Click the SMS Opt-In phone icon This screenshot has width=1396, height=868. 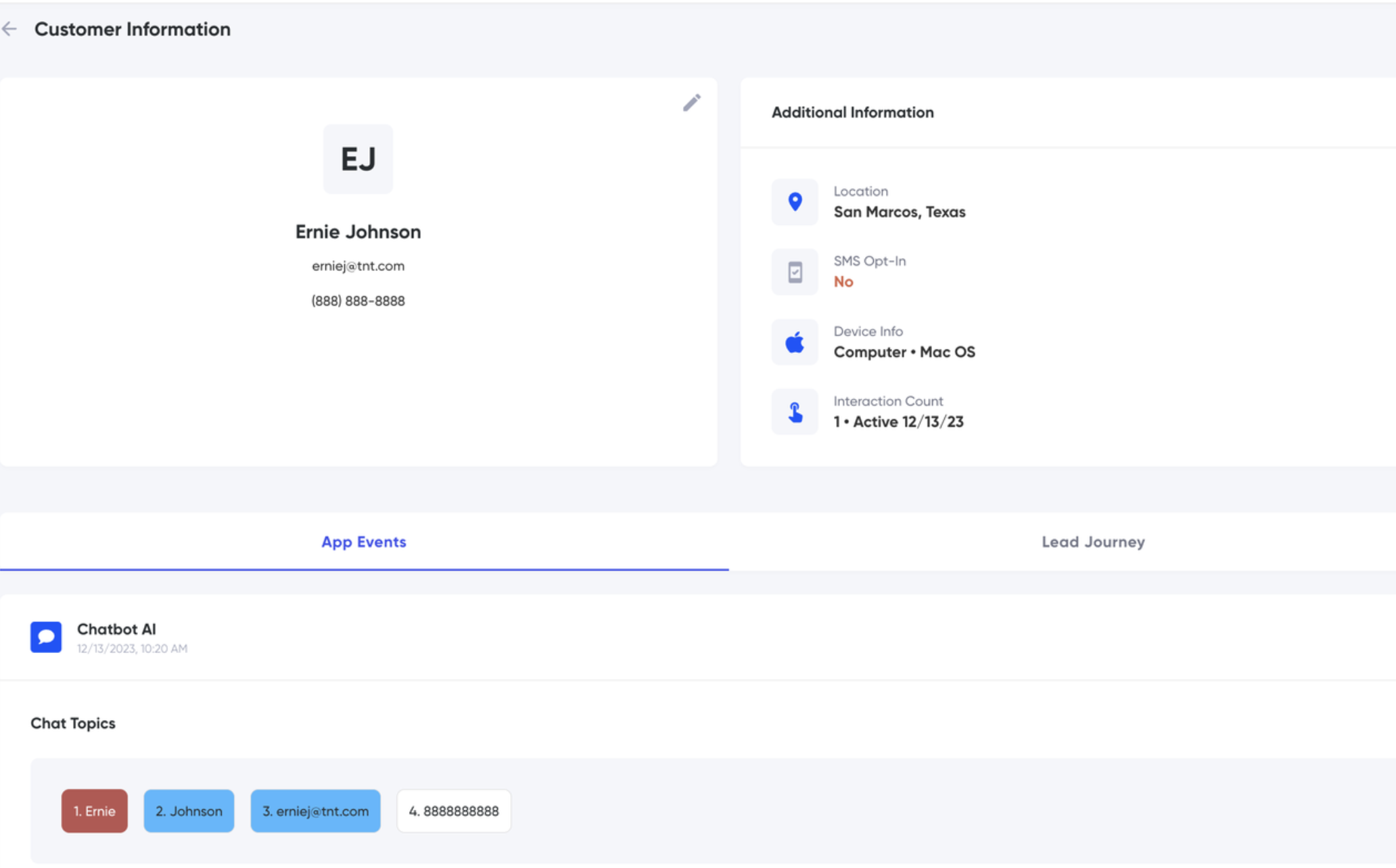(795, 272)
